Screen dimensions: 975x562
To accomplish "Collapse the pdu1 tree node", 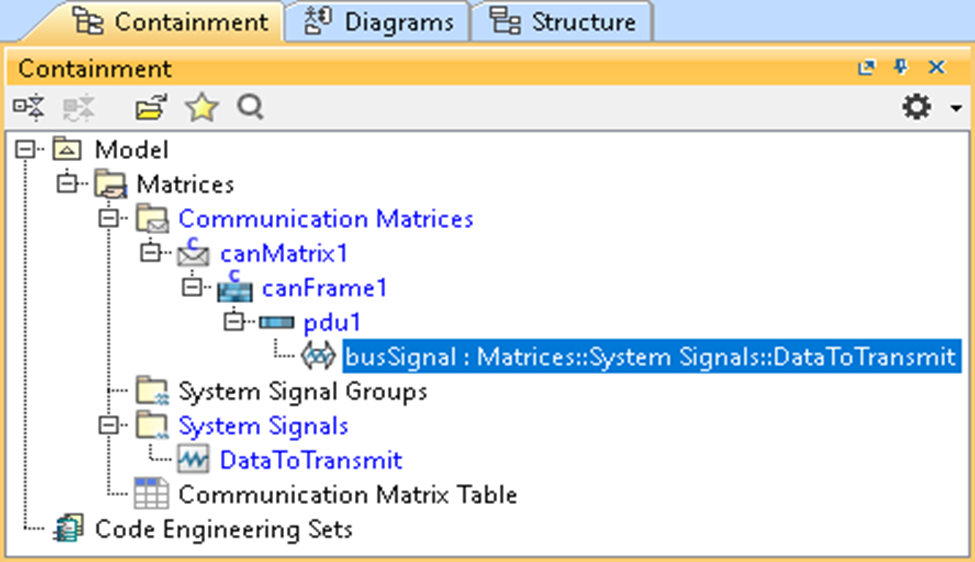I will (x=234, y=322).
